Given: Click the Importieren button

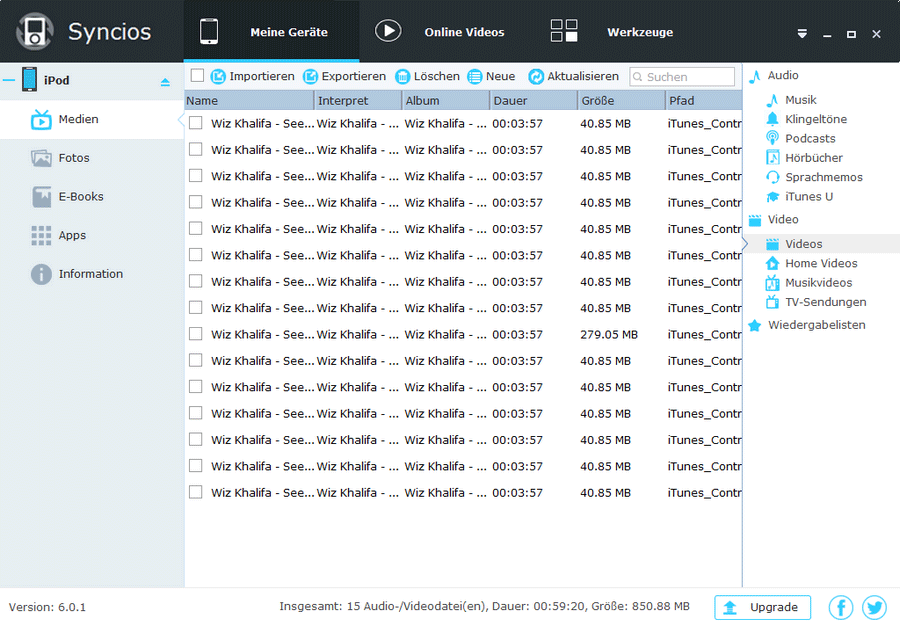Looking at the screenshot, I should (253, 76).
